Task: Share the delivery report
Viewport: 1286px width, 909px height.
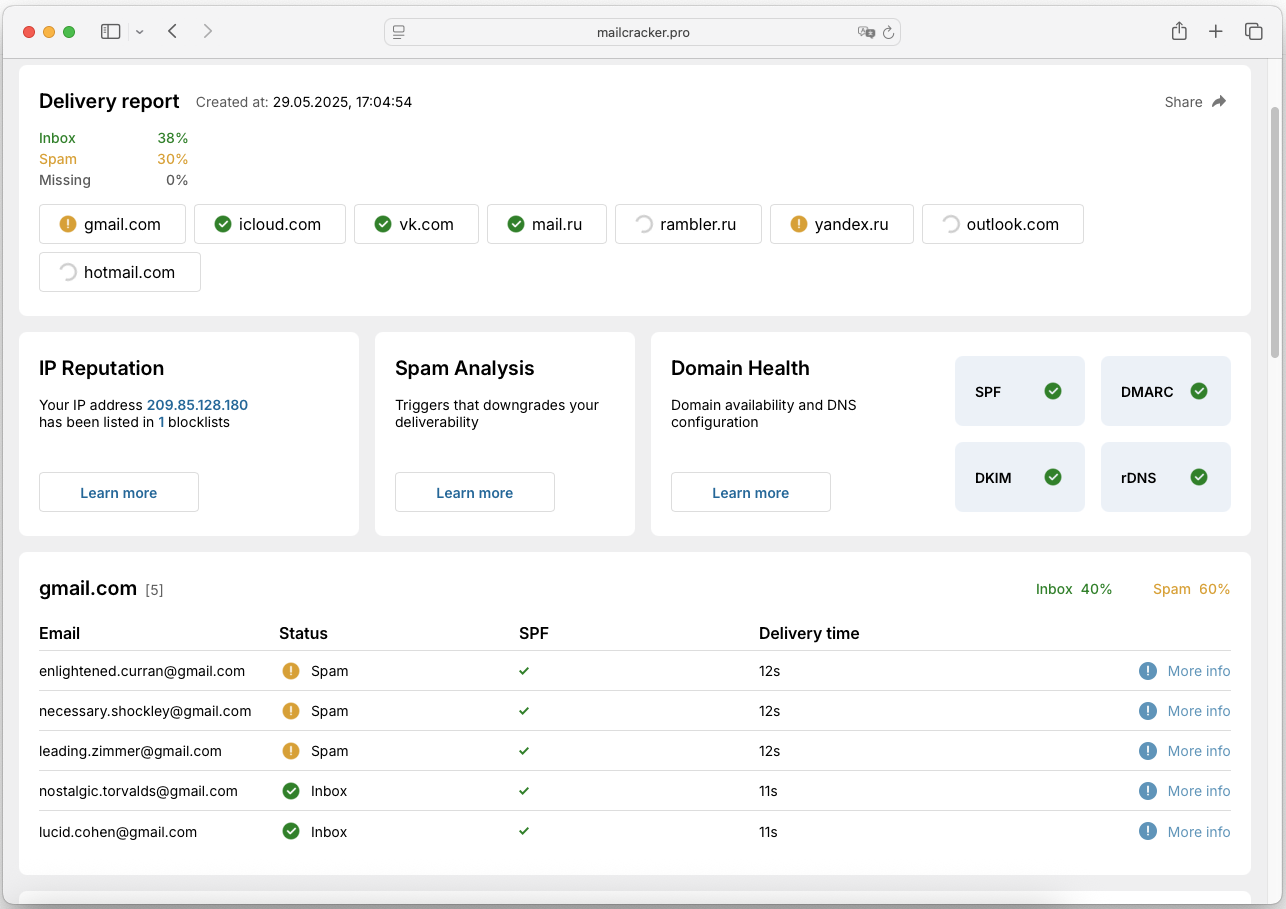Action: coord(1195,102)
